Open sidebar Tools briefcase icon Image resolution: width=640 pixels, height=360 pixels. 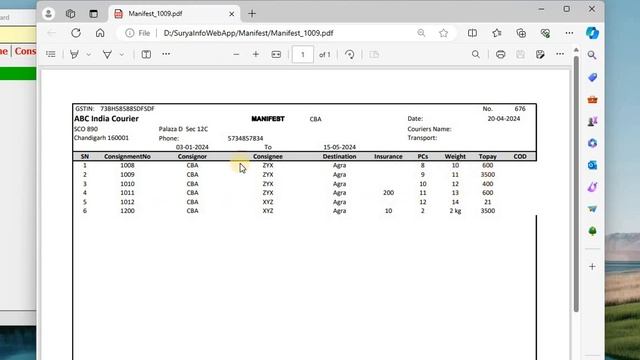592,100
